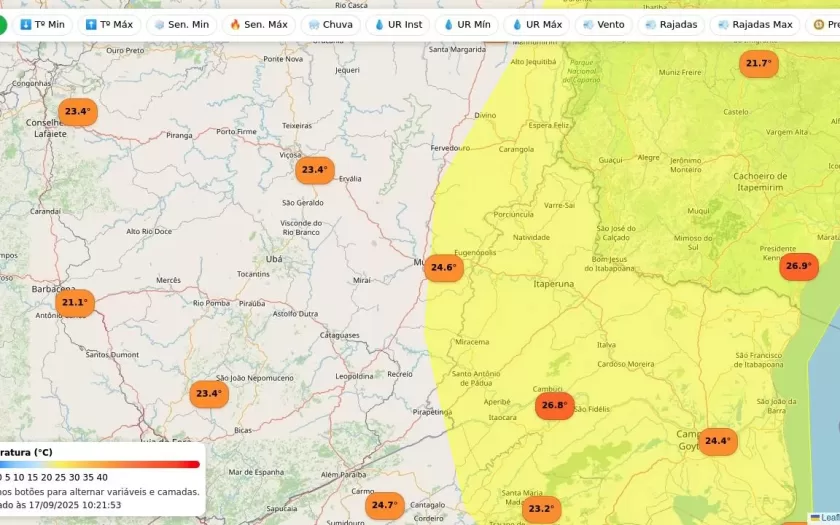Select the 23.4° marker near Viçosa

(314, 170)
